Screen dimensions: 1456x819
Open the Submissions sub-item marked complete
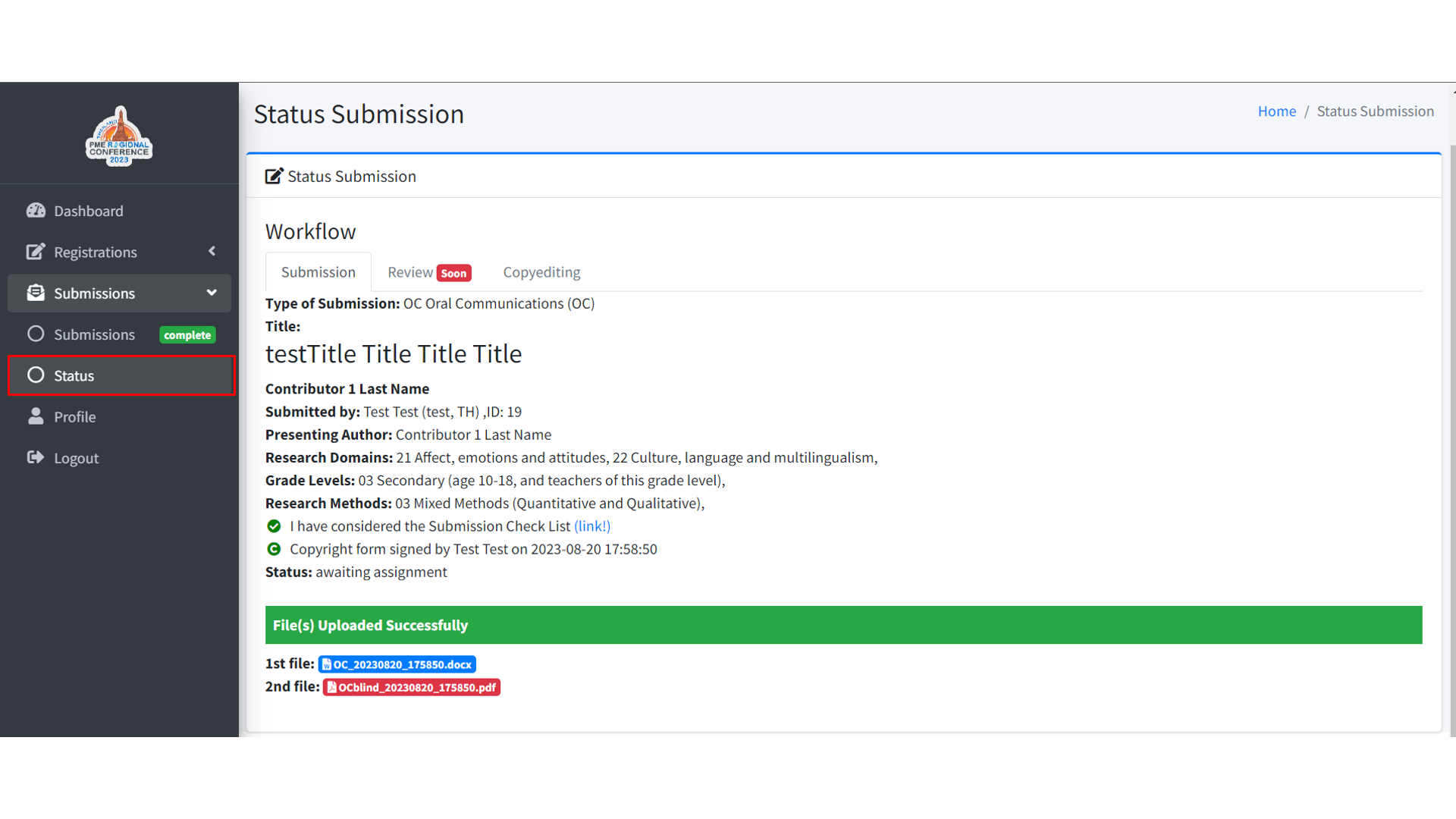(94, 334)
